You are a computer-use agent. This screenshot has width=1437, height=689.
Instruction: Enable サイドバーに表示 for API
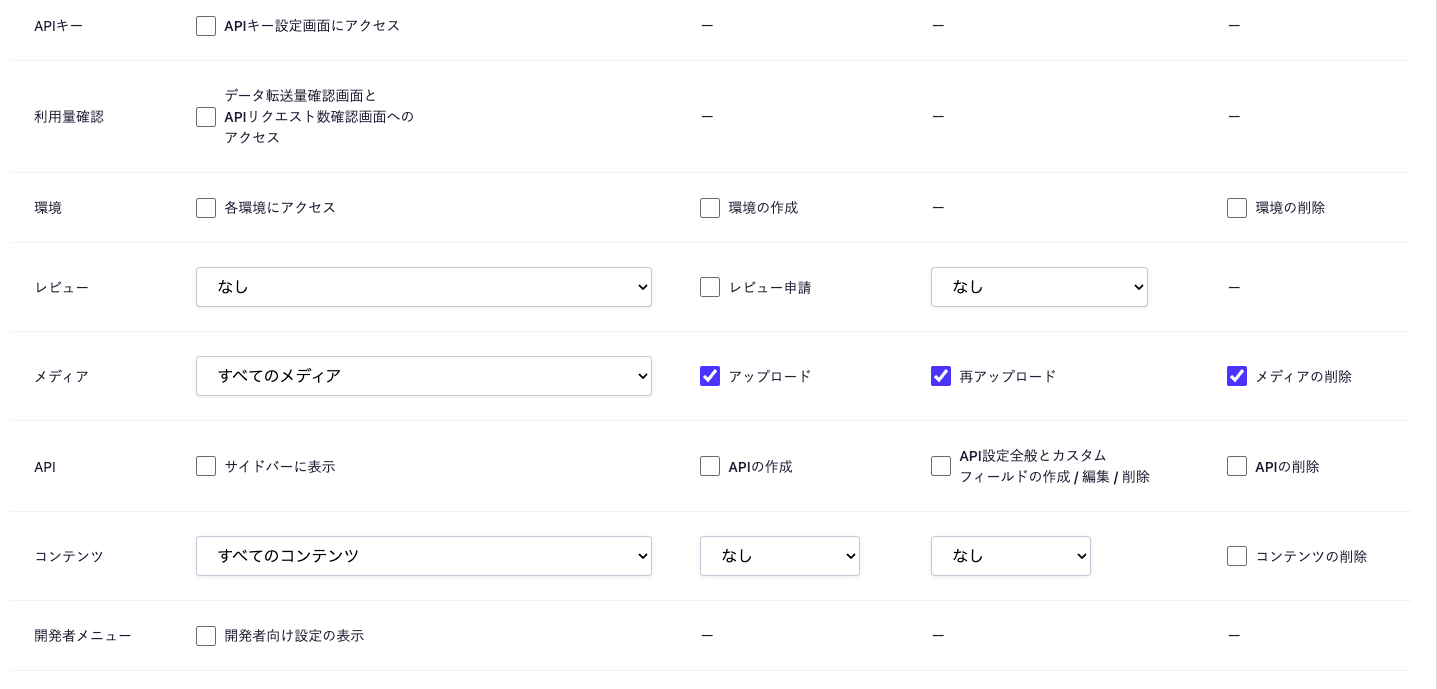206,466
